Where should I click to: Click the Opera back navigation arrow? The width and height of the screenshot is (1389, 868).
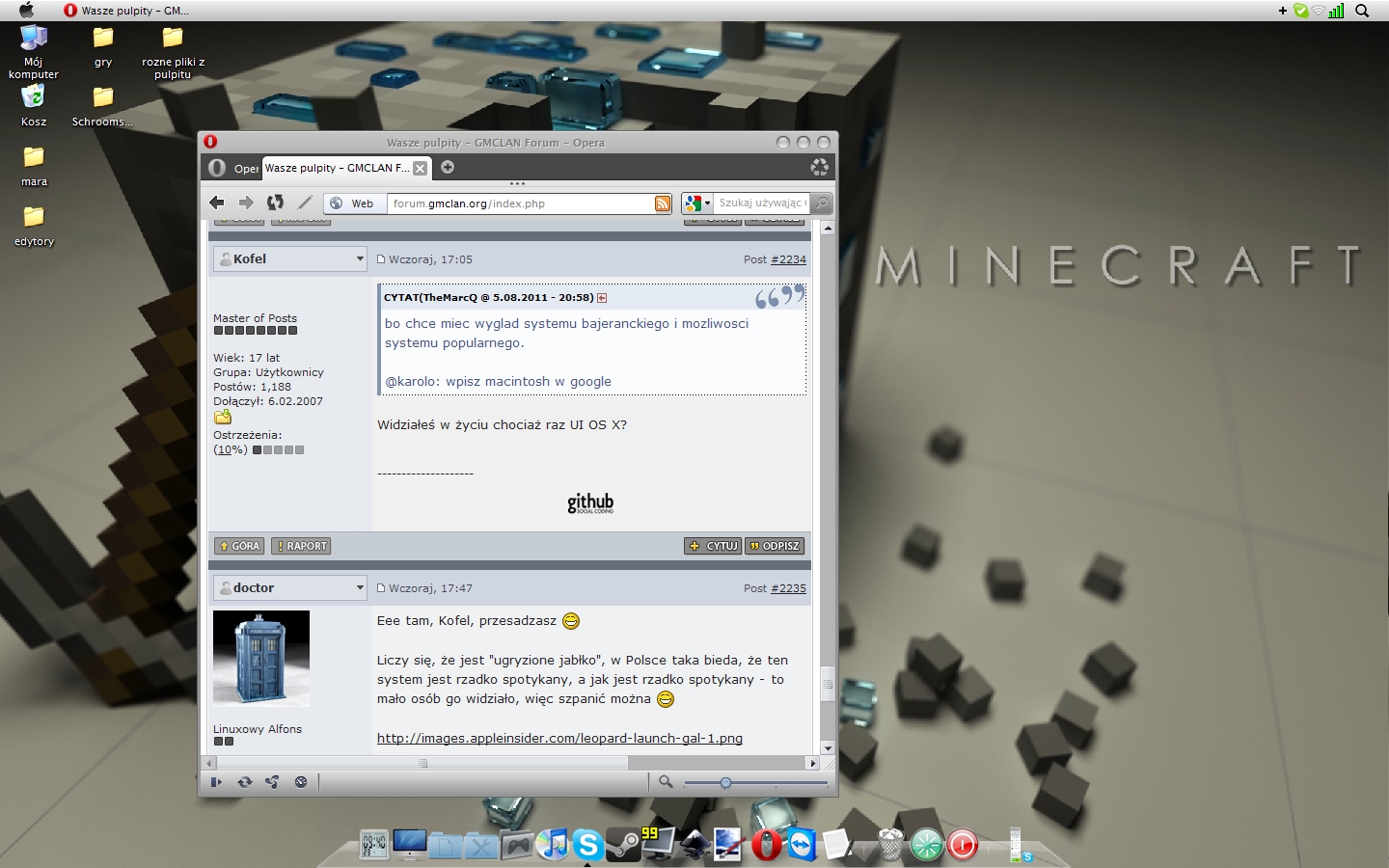click(217, 203)
